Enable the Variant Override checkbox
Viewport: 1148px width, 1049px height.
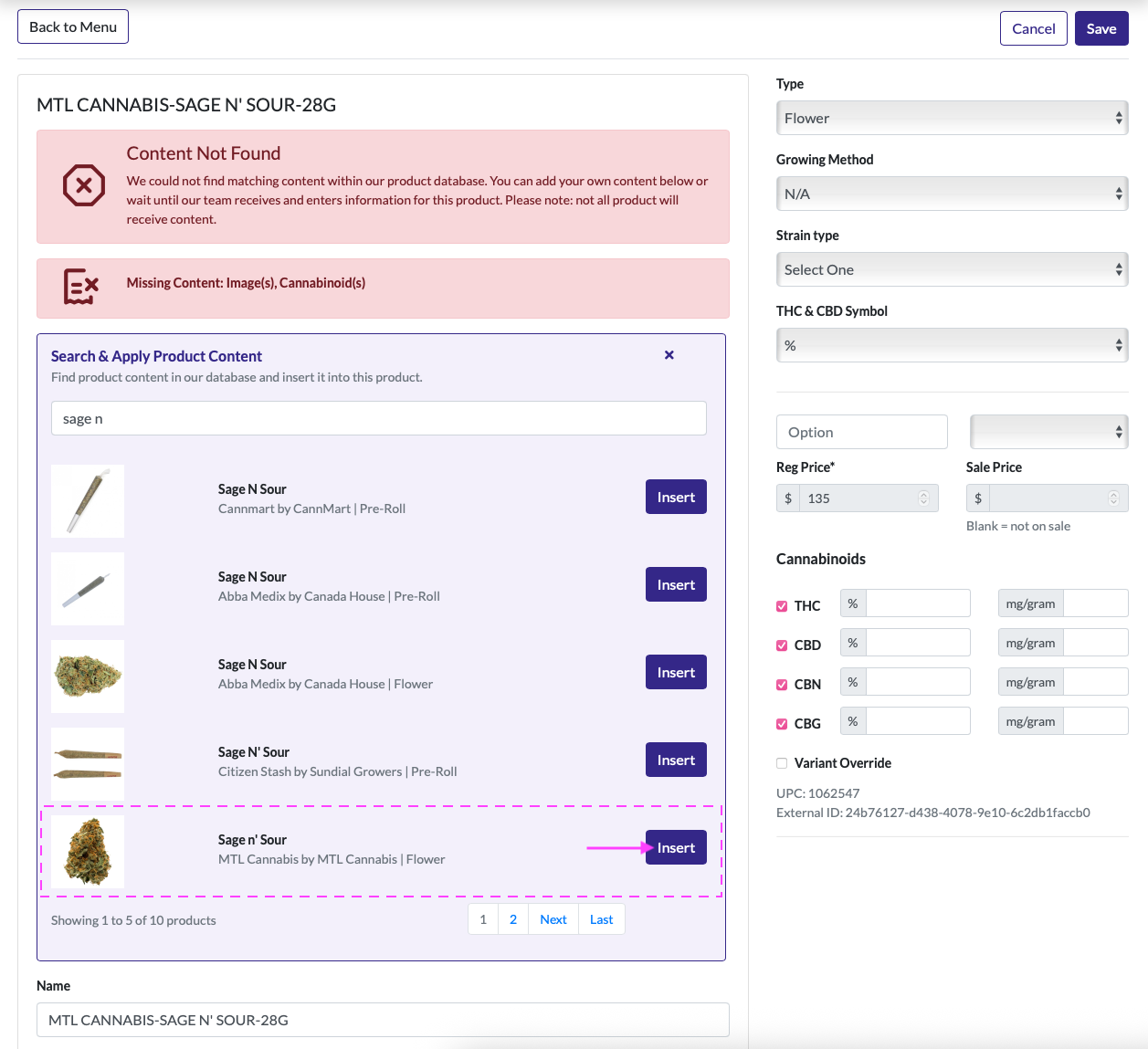pos(782,763)
